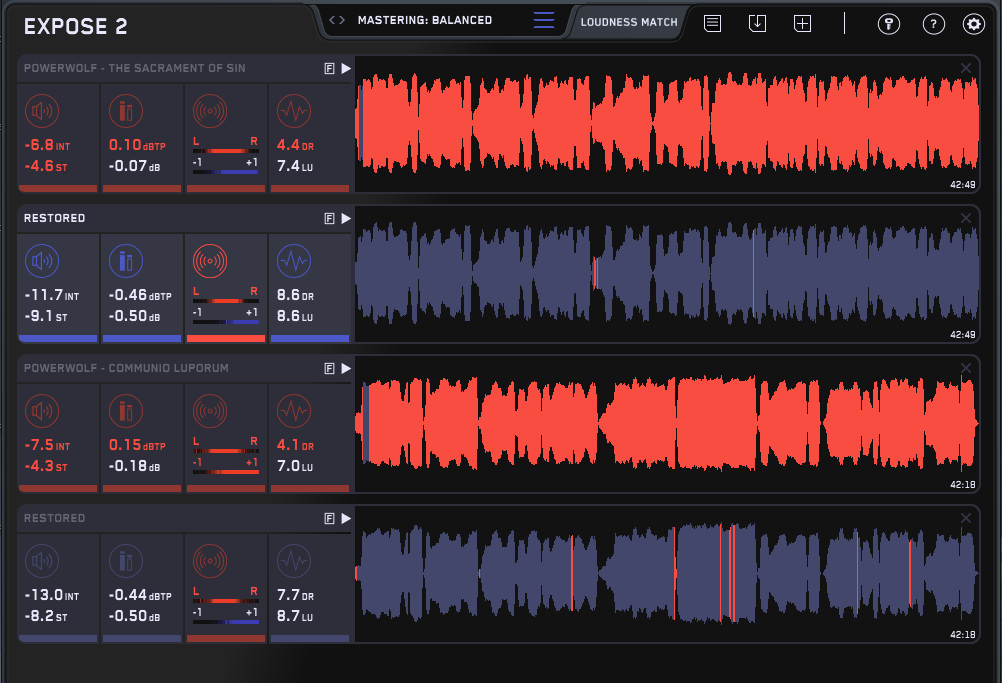Viewport: 1002px width, 683px height.
Task: Open the help question mark icon
Action: tap(934, 24)
